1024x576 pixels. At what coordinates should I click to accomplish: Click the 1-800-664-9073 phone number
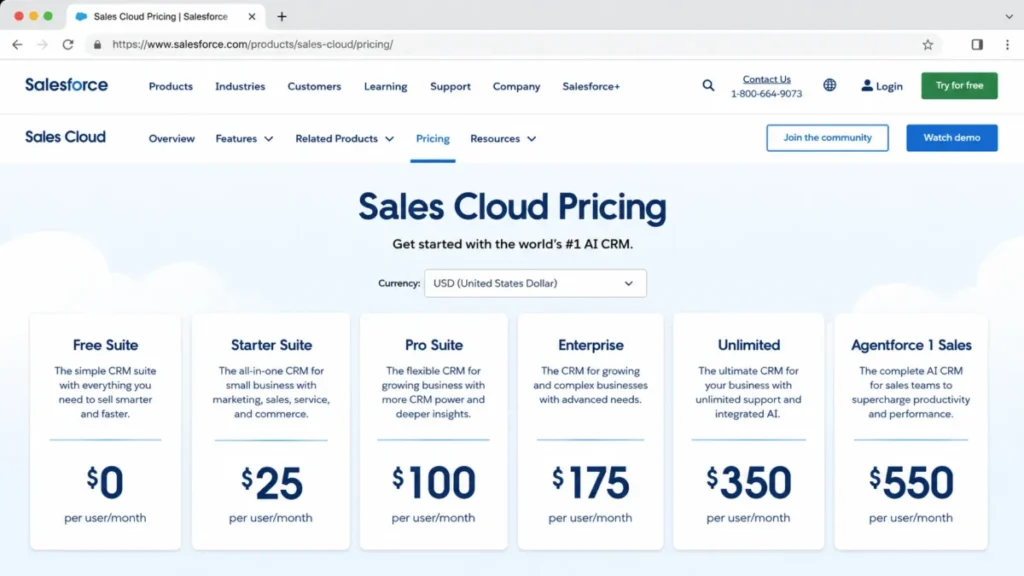[766, 94]
